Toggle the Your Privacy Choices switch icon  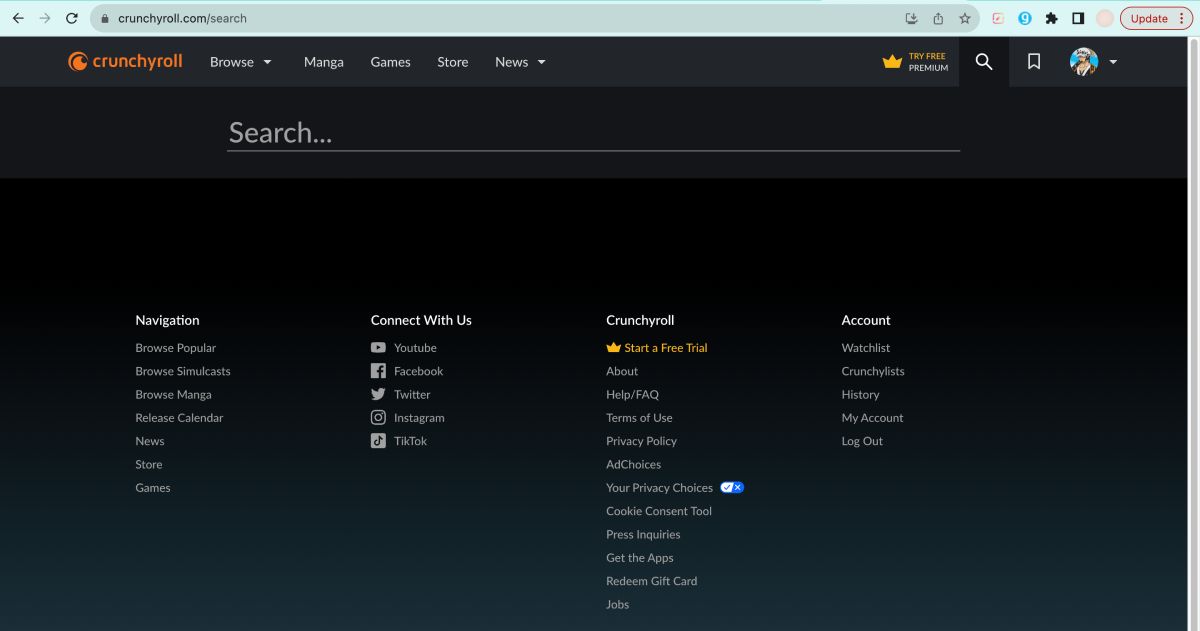click(x=732, y=488)
